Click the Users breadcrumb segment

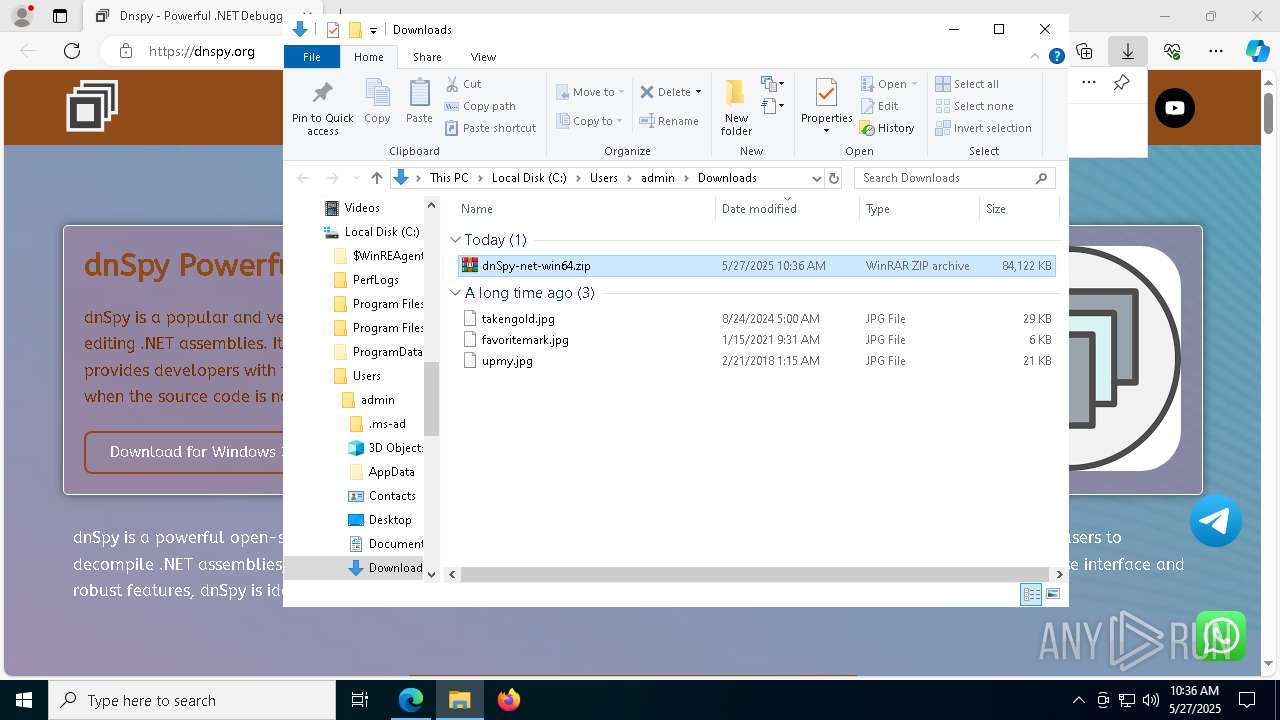coord(604,178)
